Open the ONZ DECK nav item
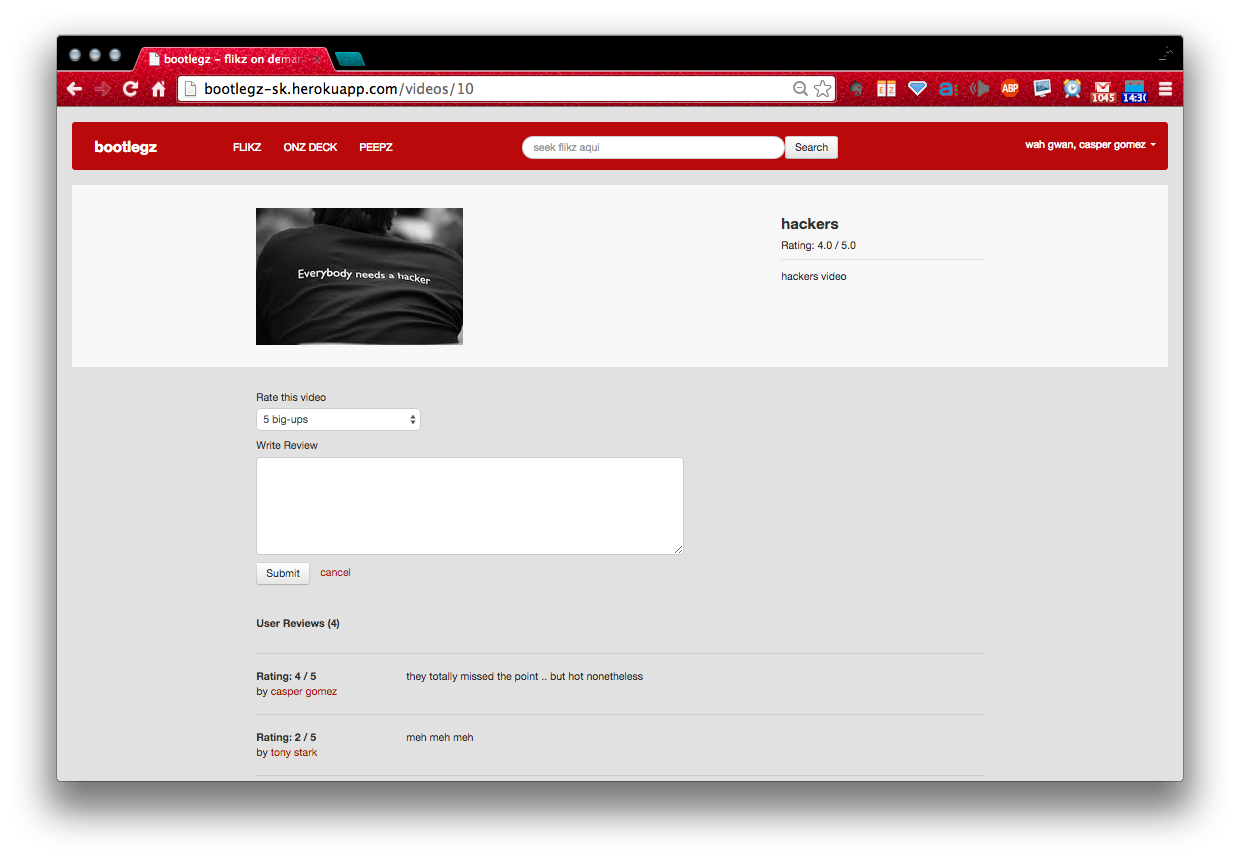This screenshot has height=860, width=1240. [310, 147]
